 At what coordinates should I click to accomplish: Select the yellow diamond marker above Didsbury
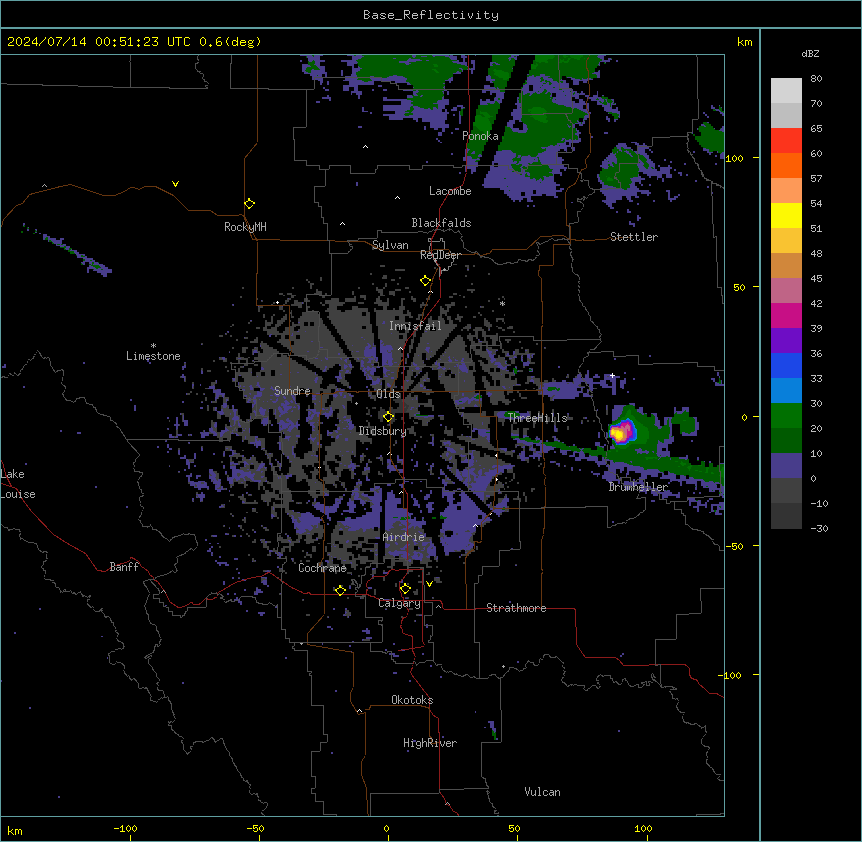coord(388,417)
